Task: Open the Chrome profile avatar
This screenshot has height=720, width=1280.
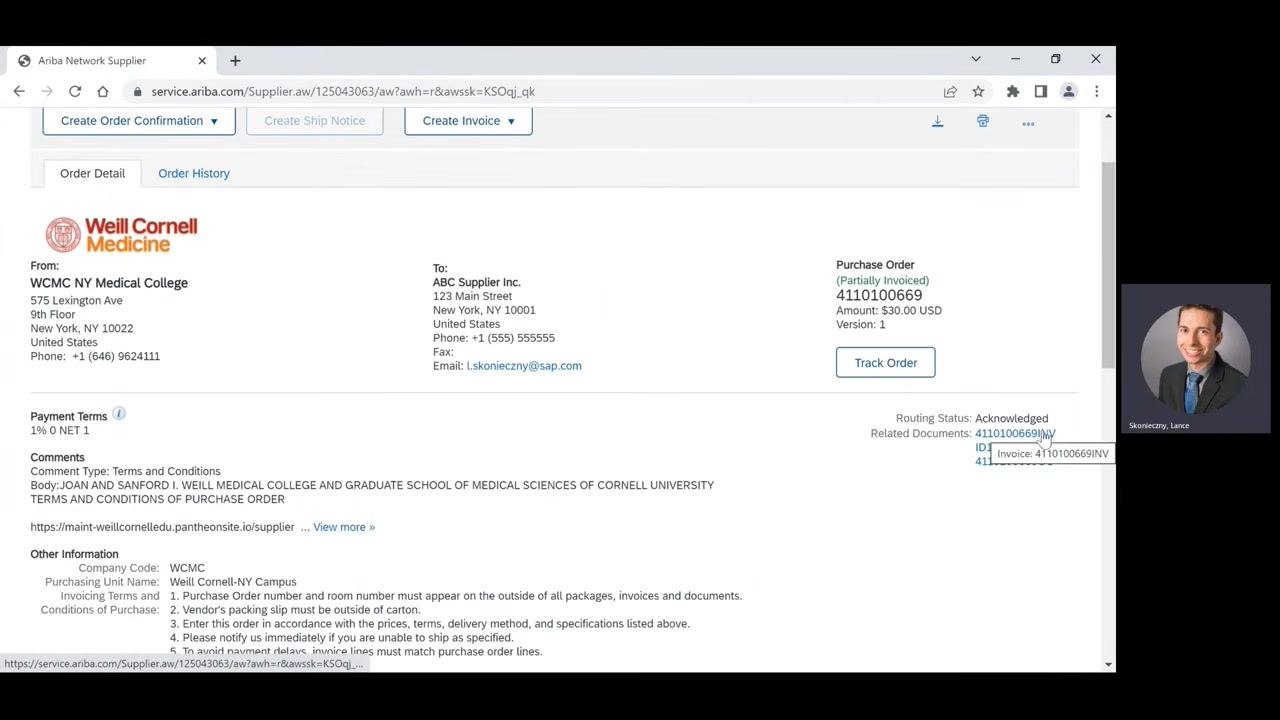Action: point(1068,91)
